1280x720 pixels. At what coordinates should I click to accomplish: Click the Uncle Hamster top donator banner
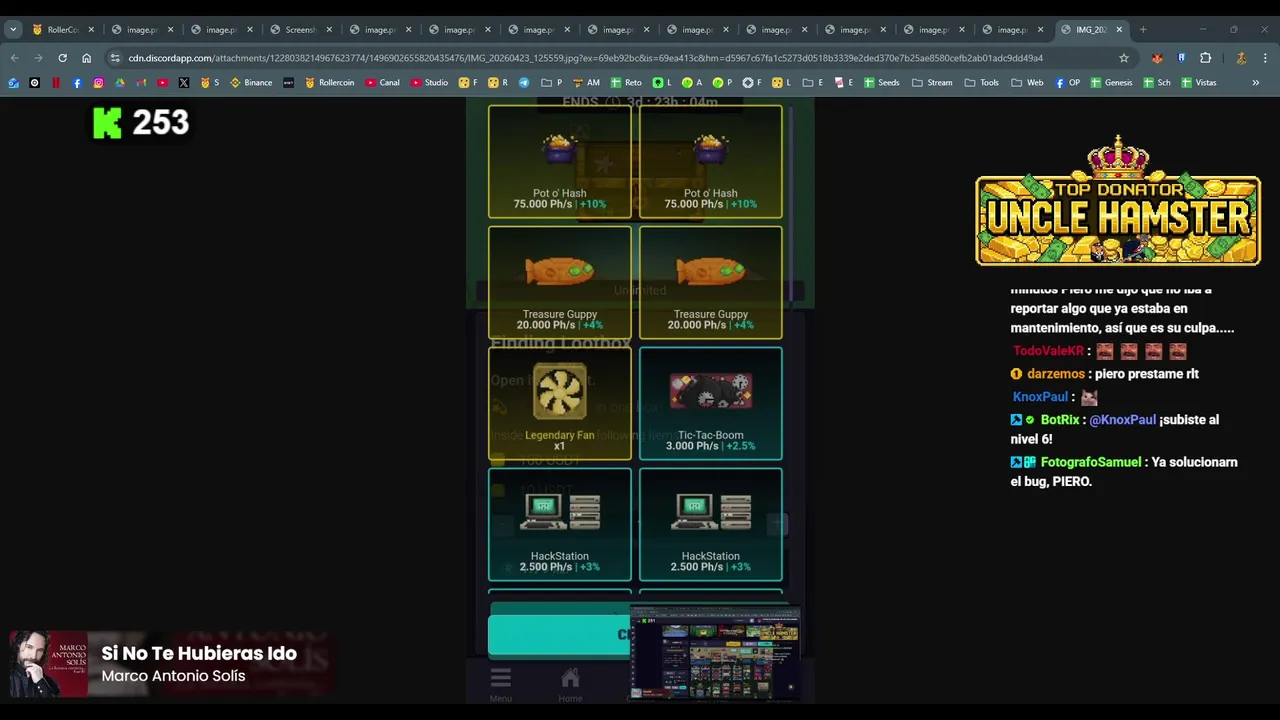1118,203
